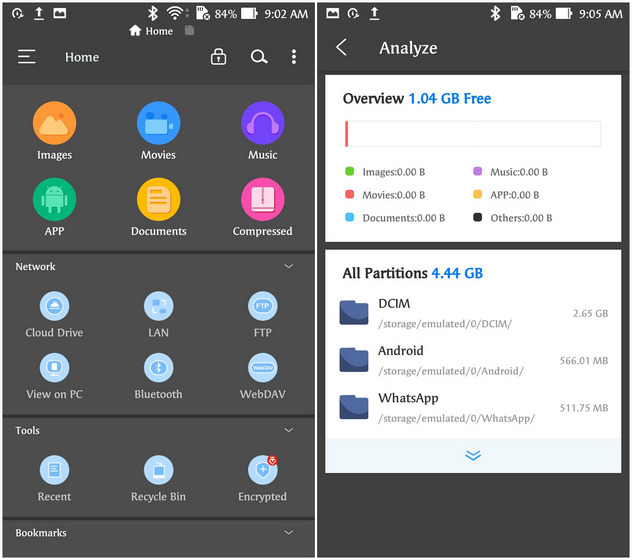
Task: Open the hamburger navigation menu
Action: coord(27,57)
